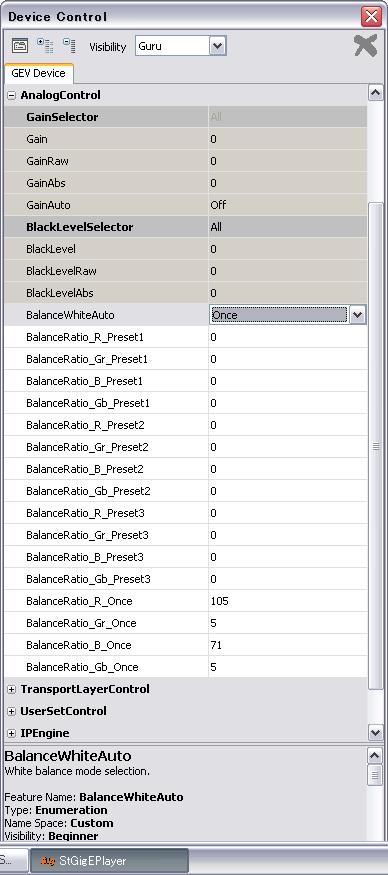Screen dimensions: 388x875
Task: Select BalanceRatio_Gb_Preset3 row
Action: (x=185, y=579)
